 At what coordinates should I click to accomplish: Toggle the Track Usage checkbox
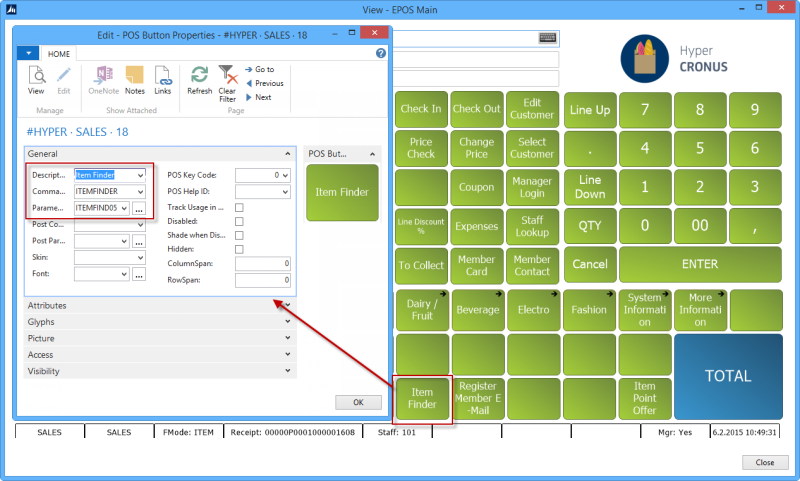(239, 208)
